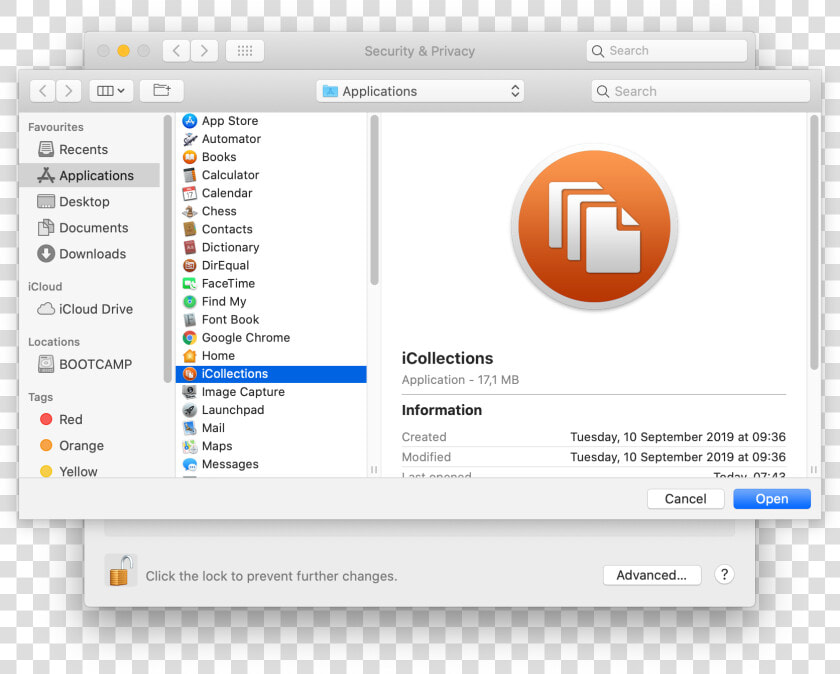
Task: Click the application list scrollbar
Action: point(374,200)
